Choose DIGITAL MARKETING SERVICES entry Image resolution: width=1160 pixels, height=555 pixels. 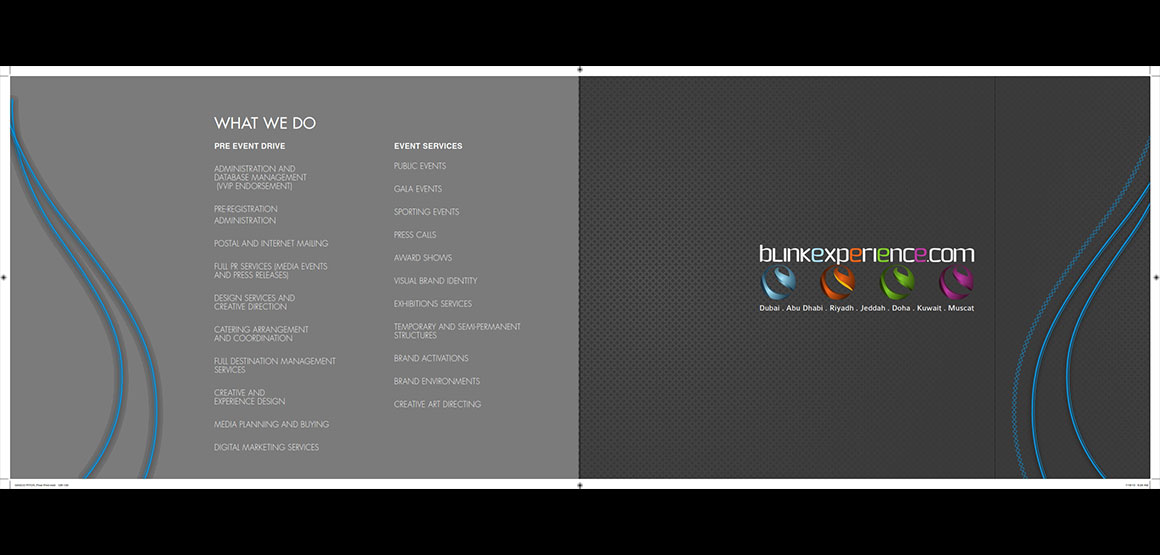[266, 447]
